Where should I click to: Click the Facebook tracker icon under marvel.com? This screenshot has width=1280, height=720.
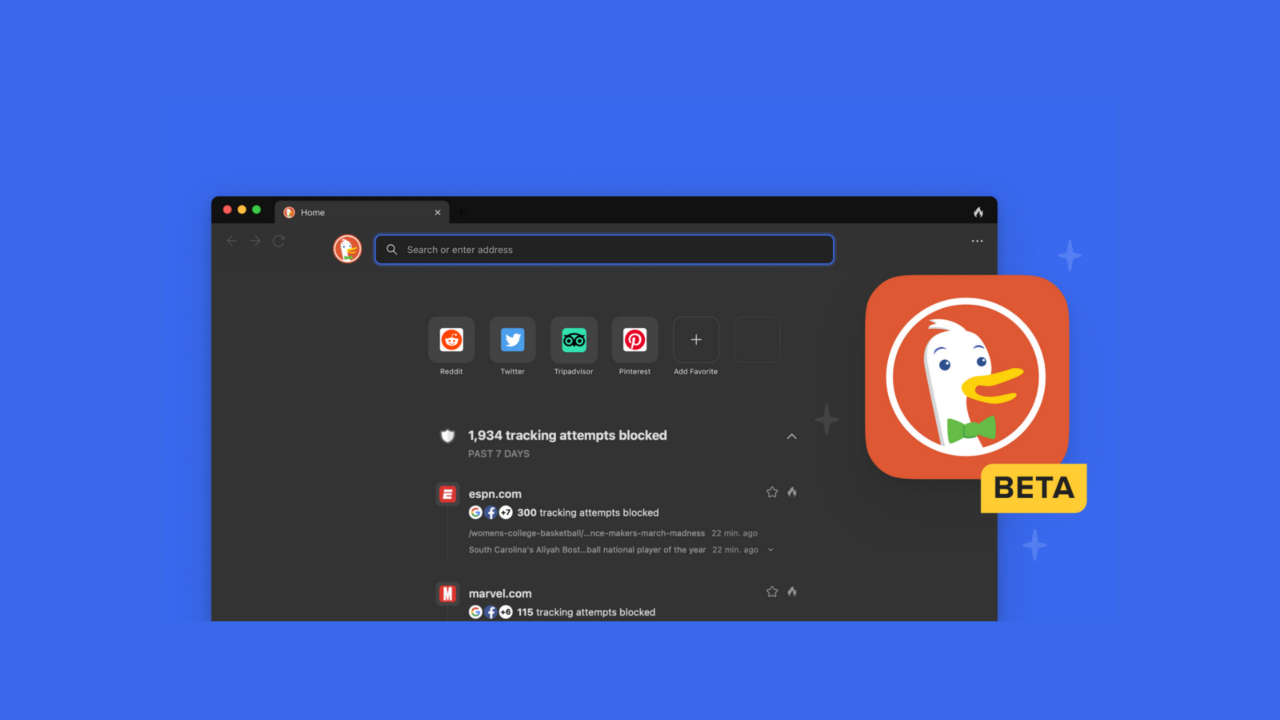491,612
